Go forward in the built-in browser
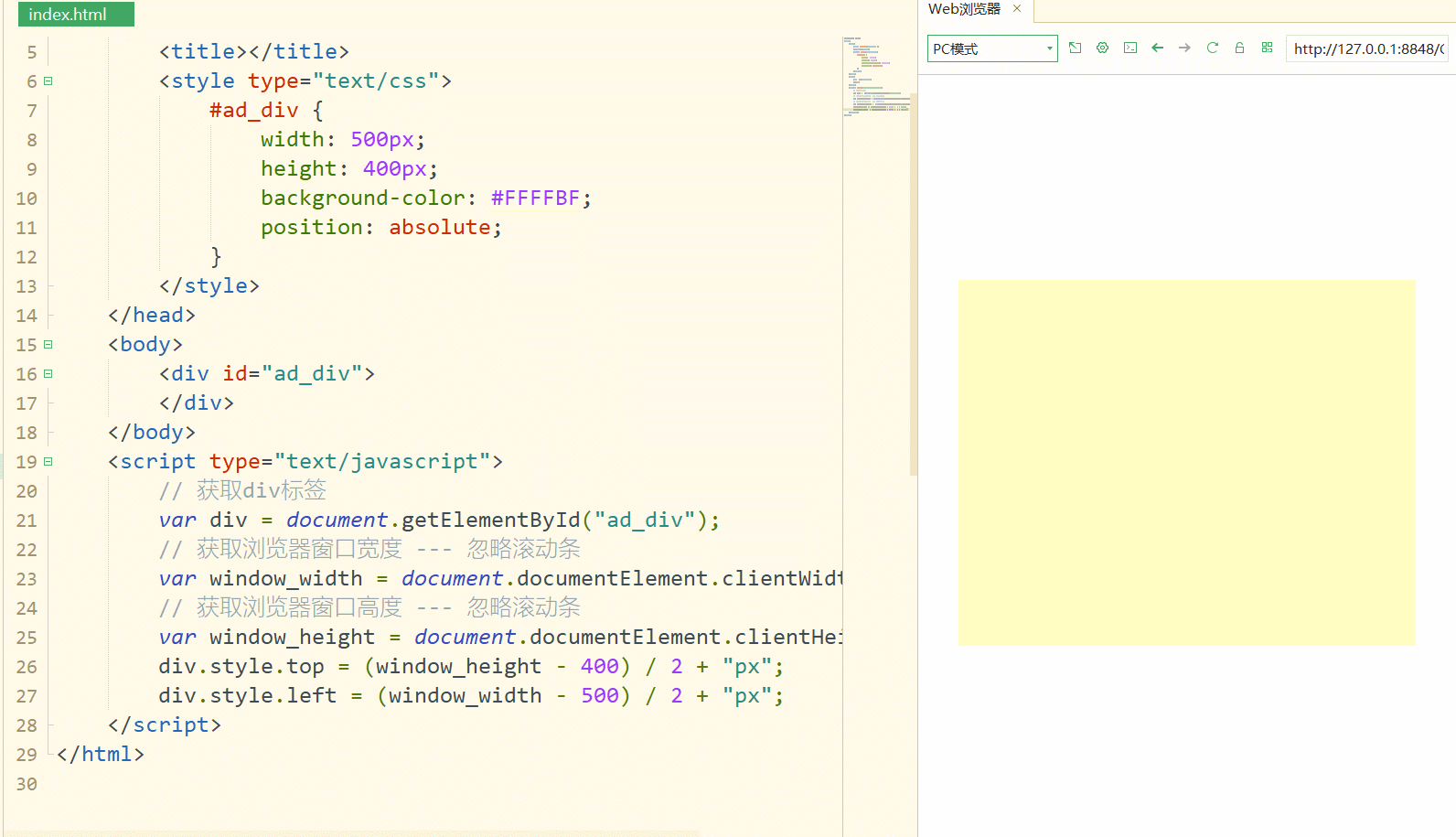 (1185, 48)
